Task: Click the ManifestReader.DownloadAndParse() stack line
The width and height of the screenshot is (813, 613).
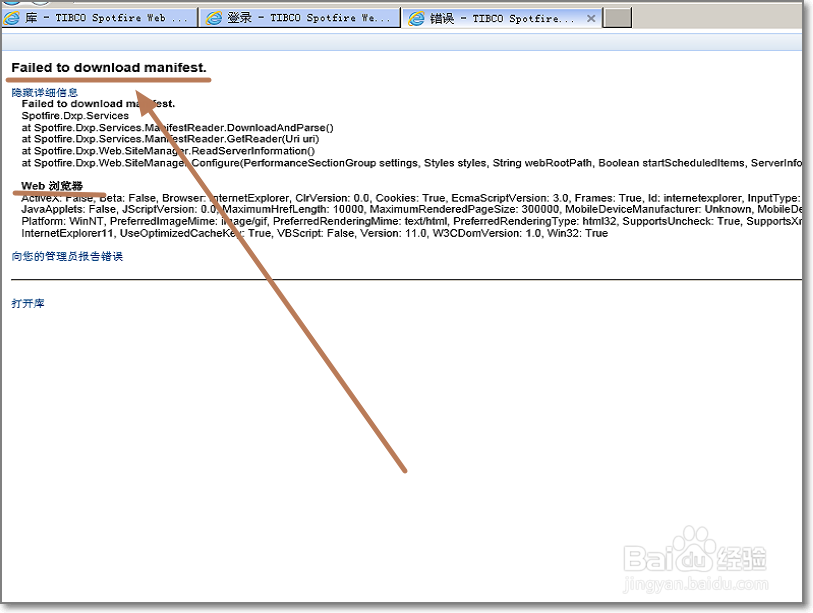Action: [x=177, y=128]
